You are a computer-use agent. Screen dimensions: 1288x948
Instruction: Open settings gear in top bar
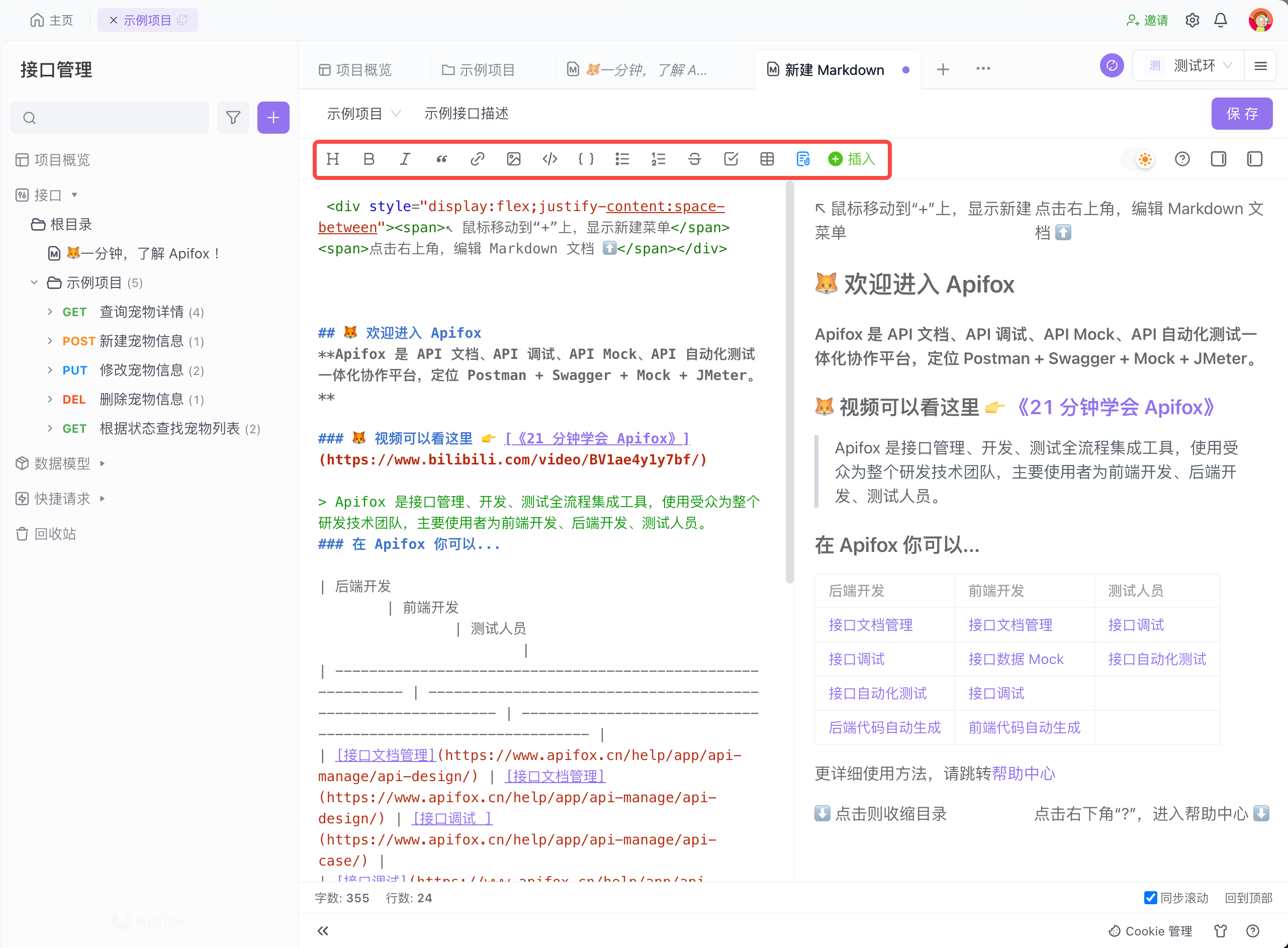pyautogui.click(x=1192, y=20)
